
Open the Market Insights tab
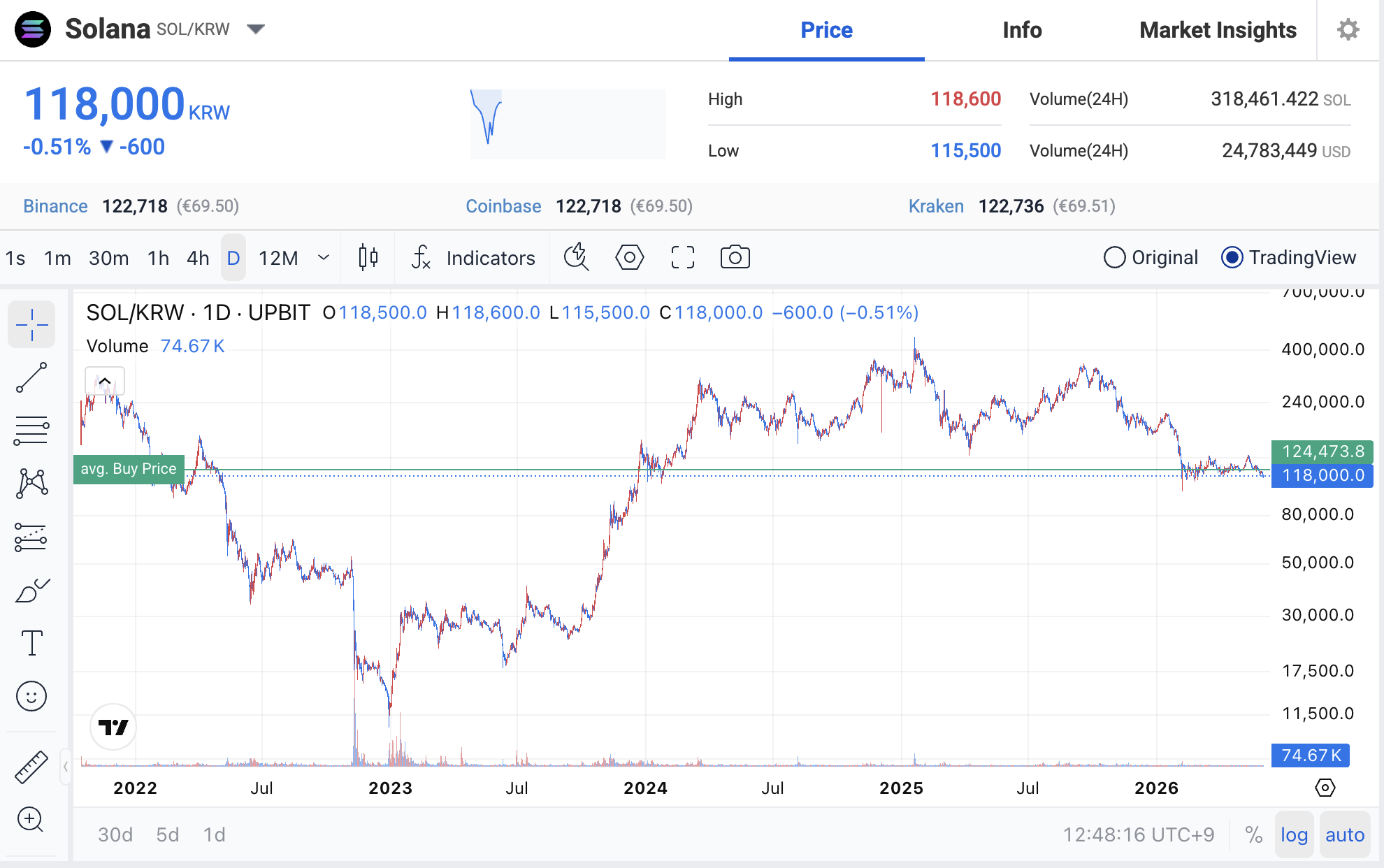(1218, 30)
